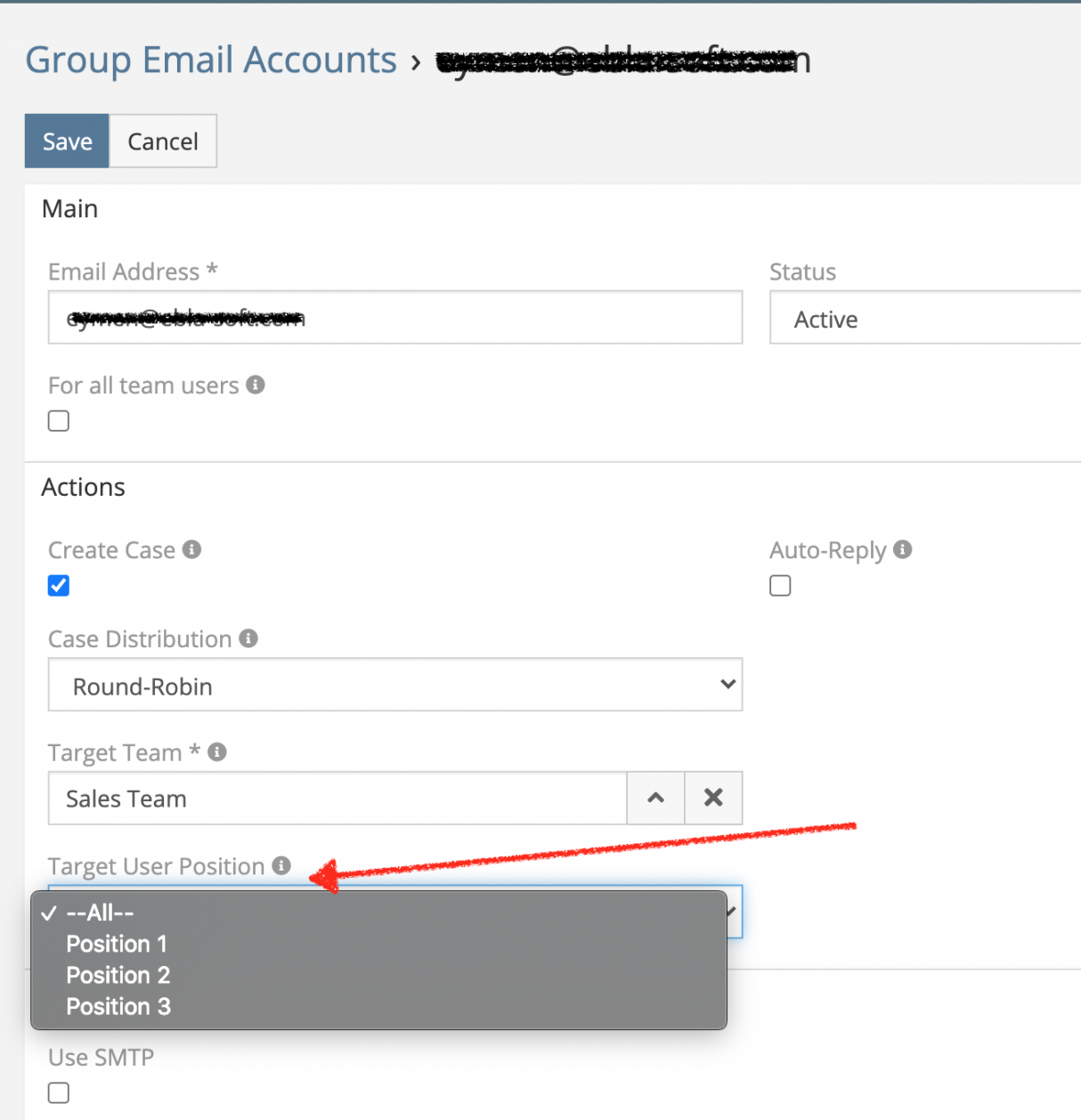Open Target Team picker with up arrow
This screenshot has height=1120, width=1081.
[655, 798]
